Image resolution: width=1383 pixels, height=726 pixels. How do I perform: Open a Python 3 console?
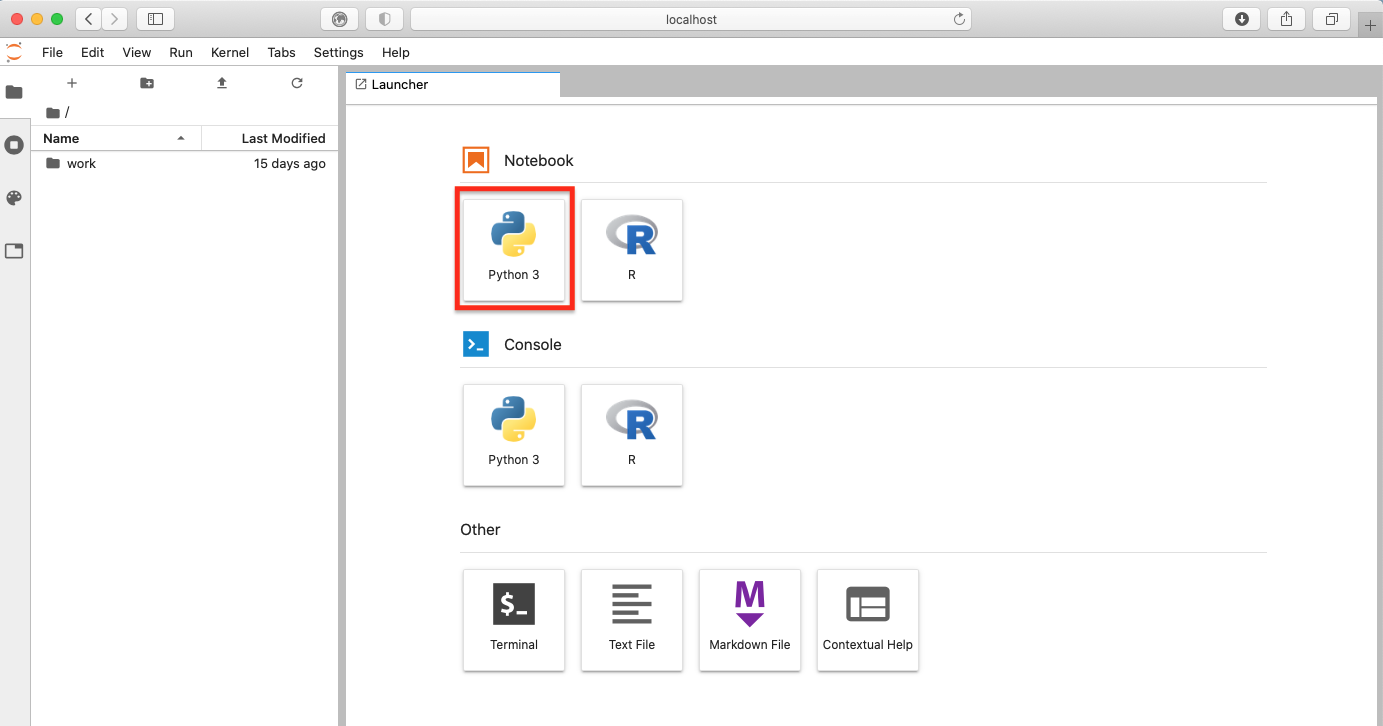tap(514, 435)
